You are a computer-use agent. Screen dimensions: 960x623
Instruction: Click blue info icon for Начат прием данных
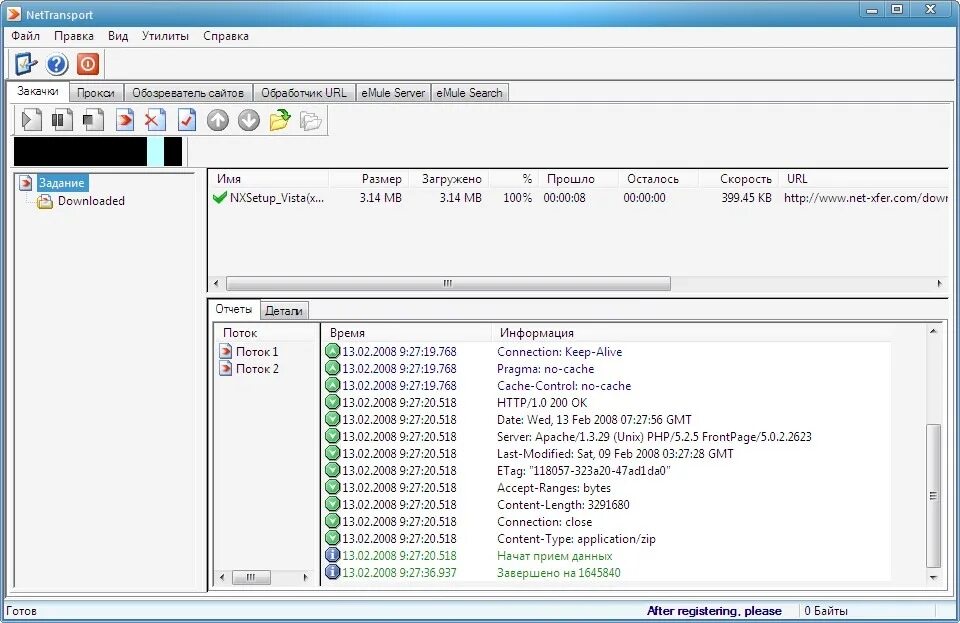pos(332,555)
